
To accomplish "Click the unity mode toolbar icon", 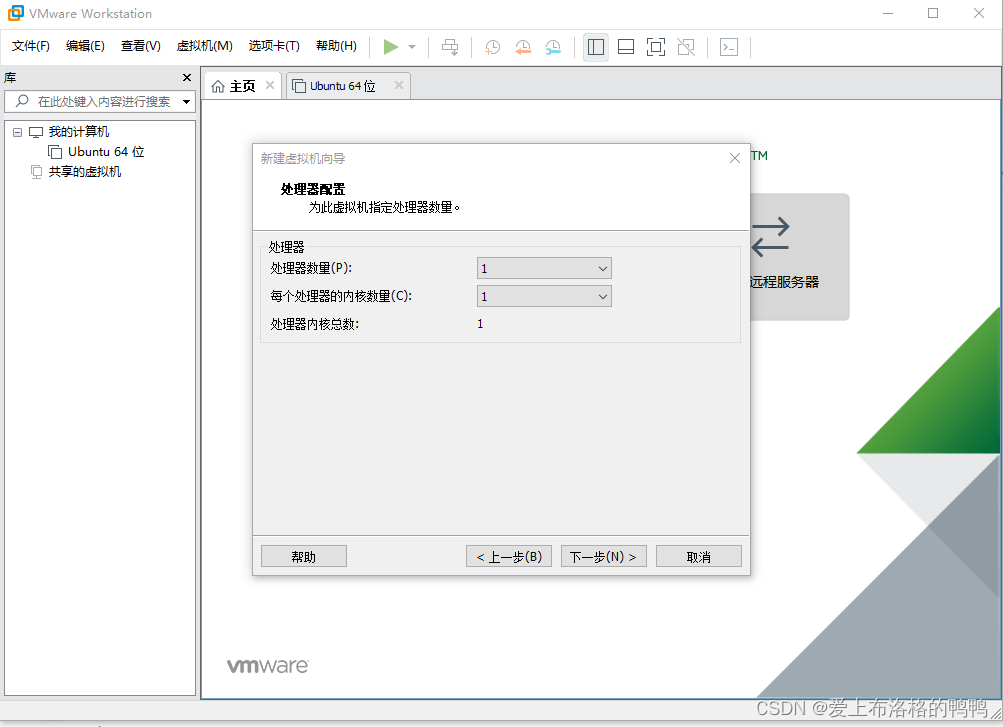I will click(x=686, y=47).
